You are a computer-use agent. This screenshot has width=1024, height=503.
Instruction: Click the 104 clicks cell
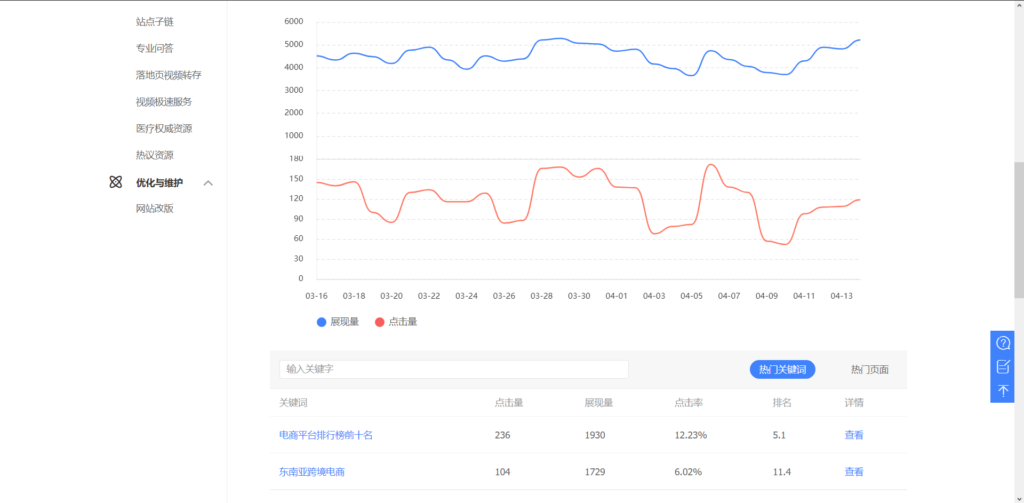click(x=502, y=472)
